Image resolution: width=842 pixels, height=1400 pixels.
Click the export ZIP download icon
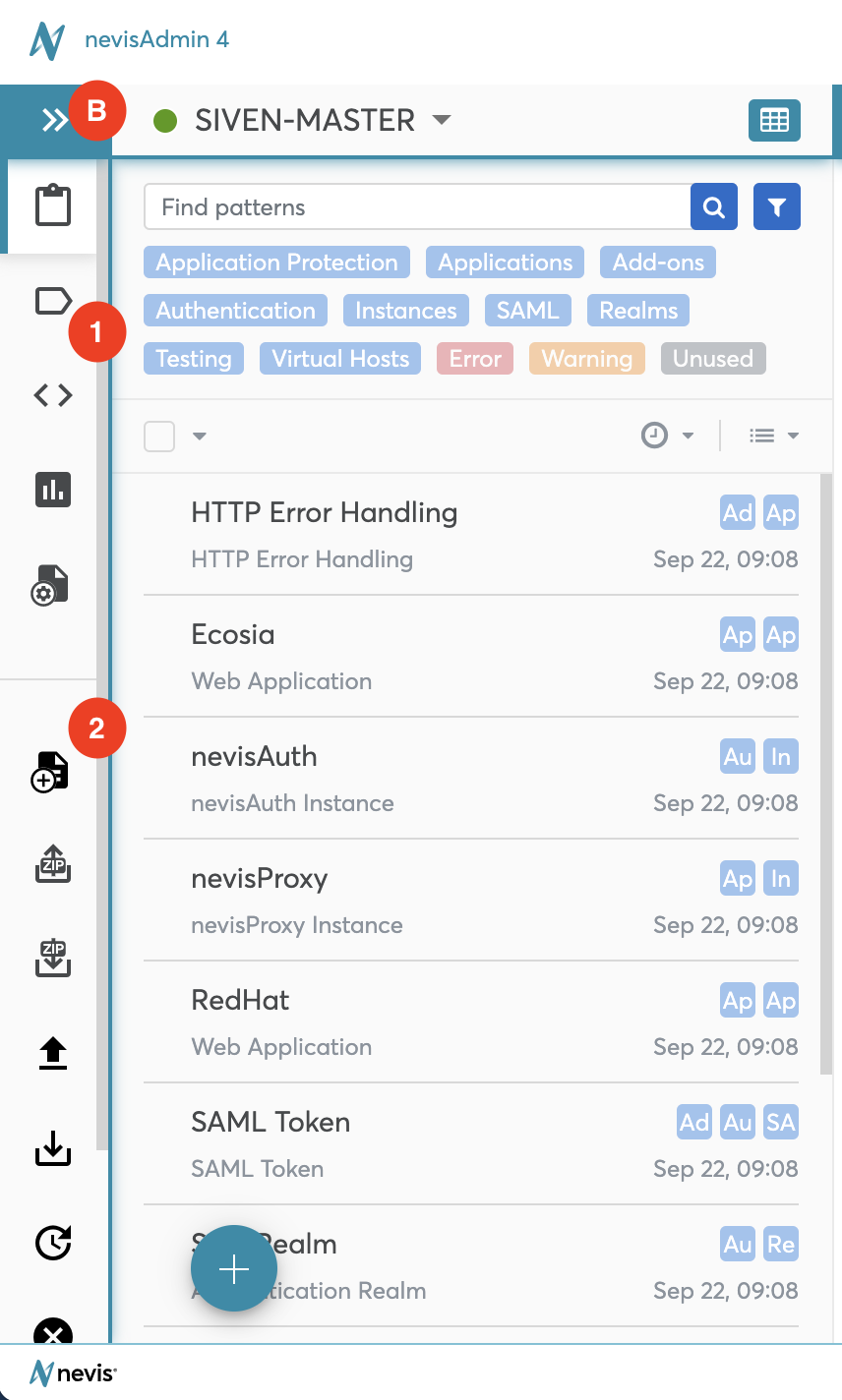53,959
